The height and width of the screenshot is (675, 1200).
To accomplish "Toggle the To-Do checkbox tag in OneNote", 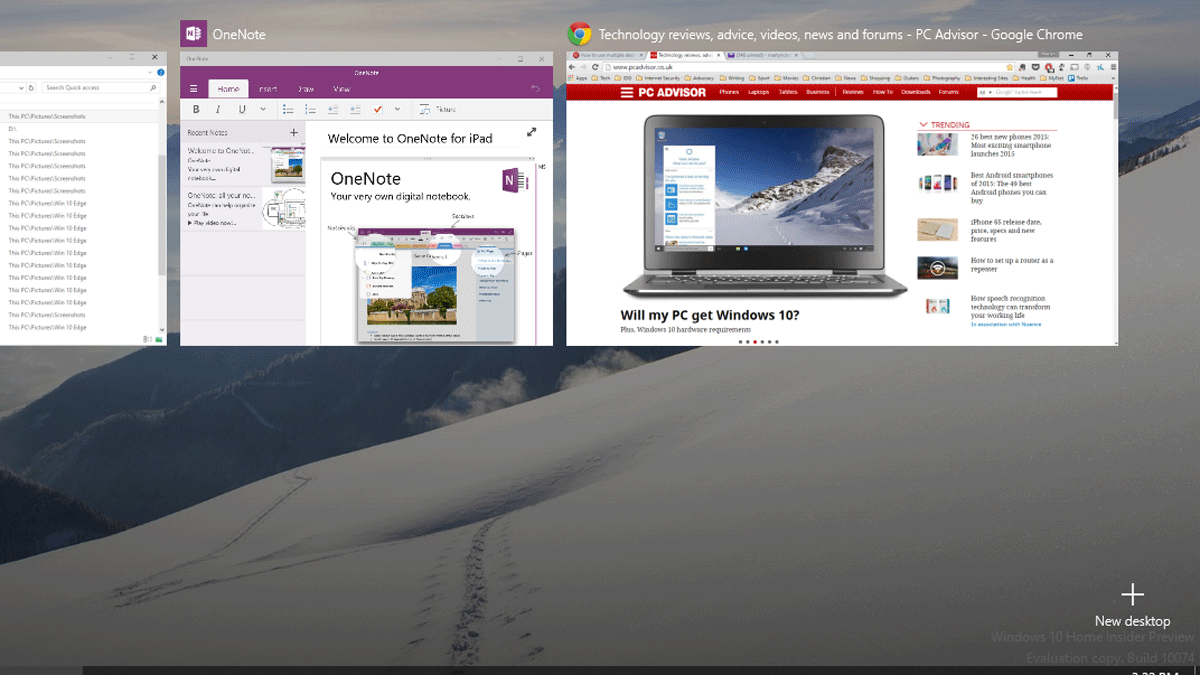I will click(x=378, y=109).
